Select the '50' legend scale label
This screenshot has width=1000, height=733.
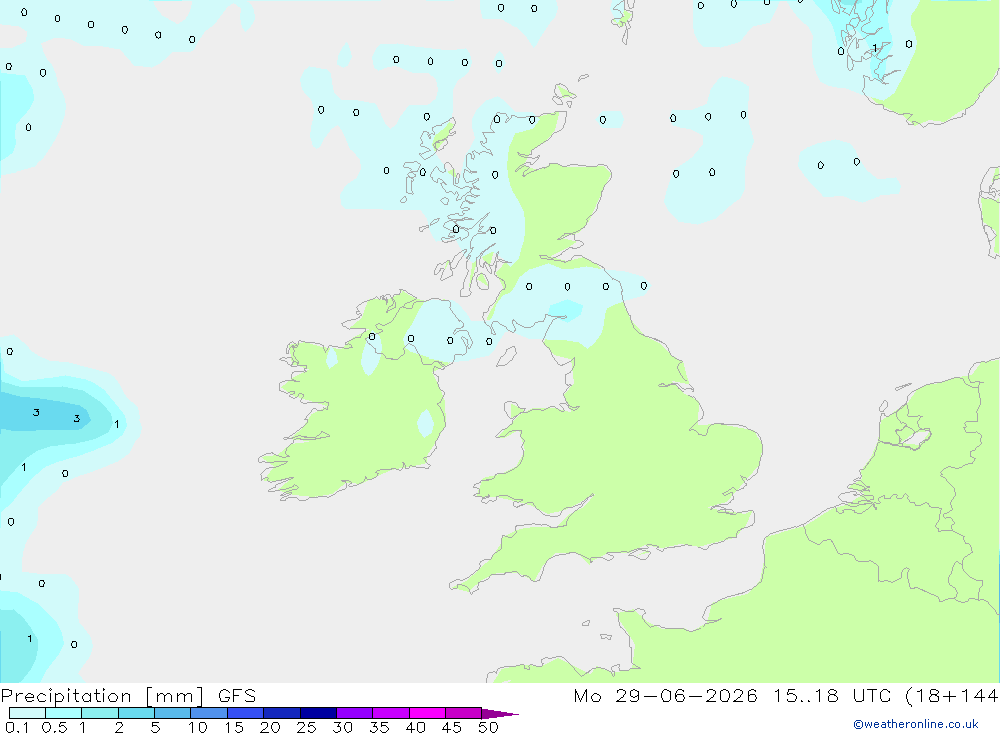click(488, 727)
